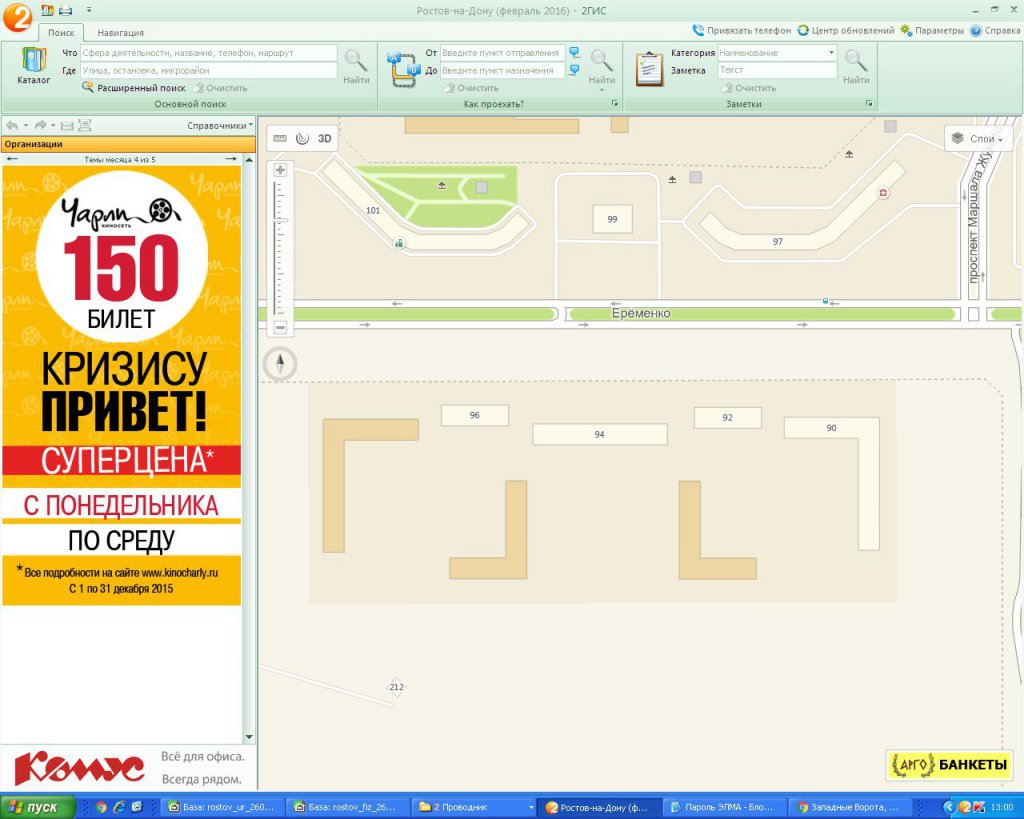Expand the quick access toolbar customize arrow
Screen dimensions: 1024x819
pyautogui.click(x=89, y=10)
